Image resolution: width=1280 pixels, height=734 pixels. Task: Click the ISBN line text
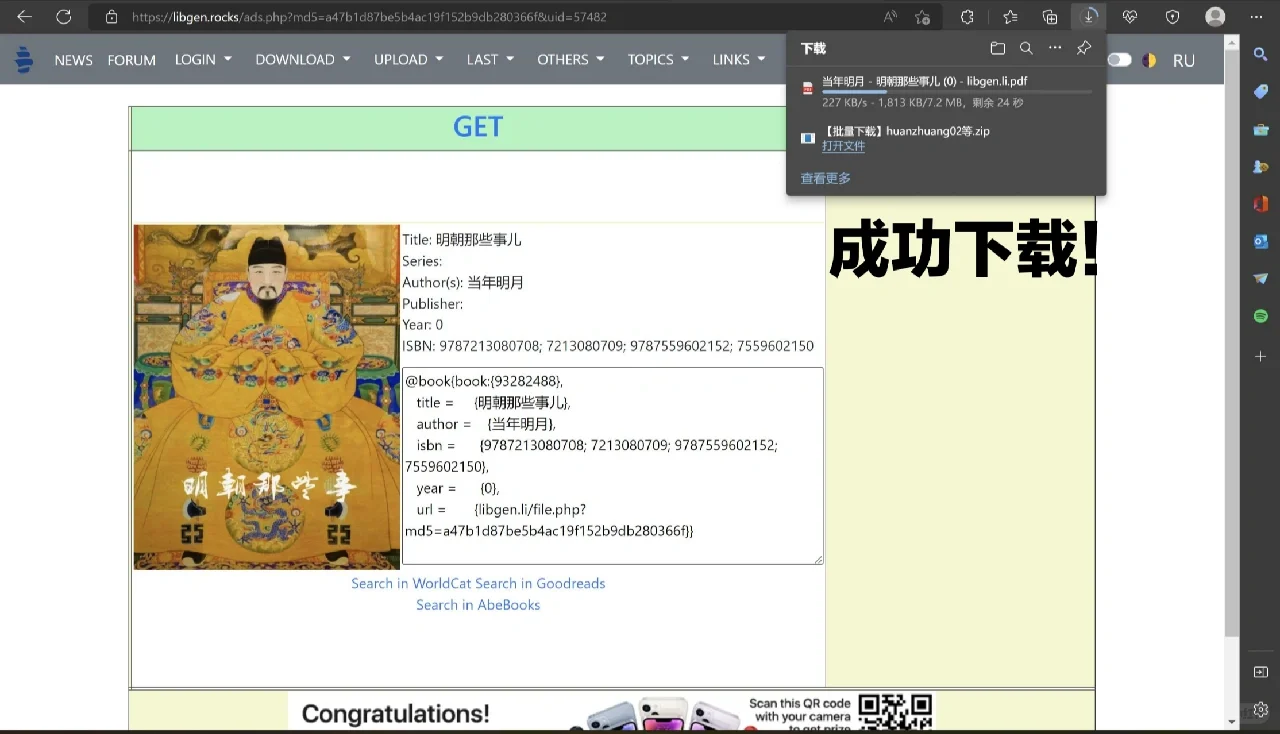[x=608, y=346]
